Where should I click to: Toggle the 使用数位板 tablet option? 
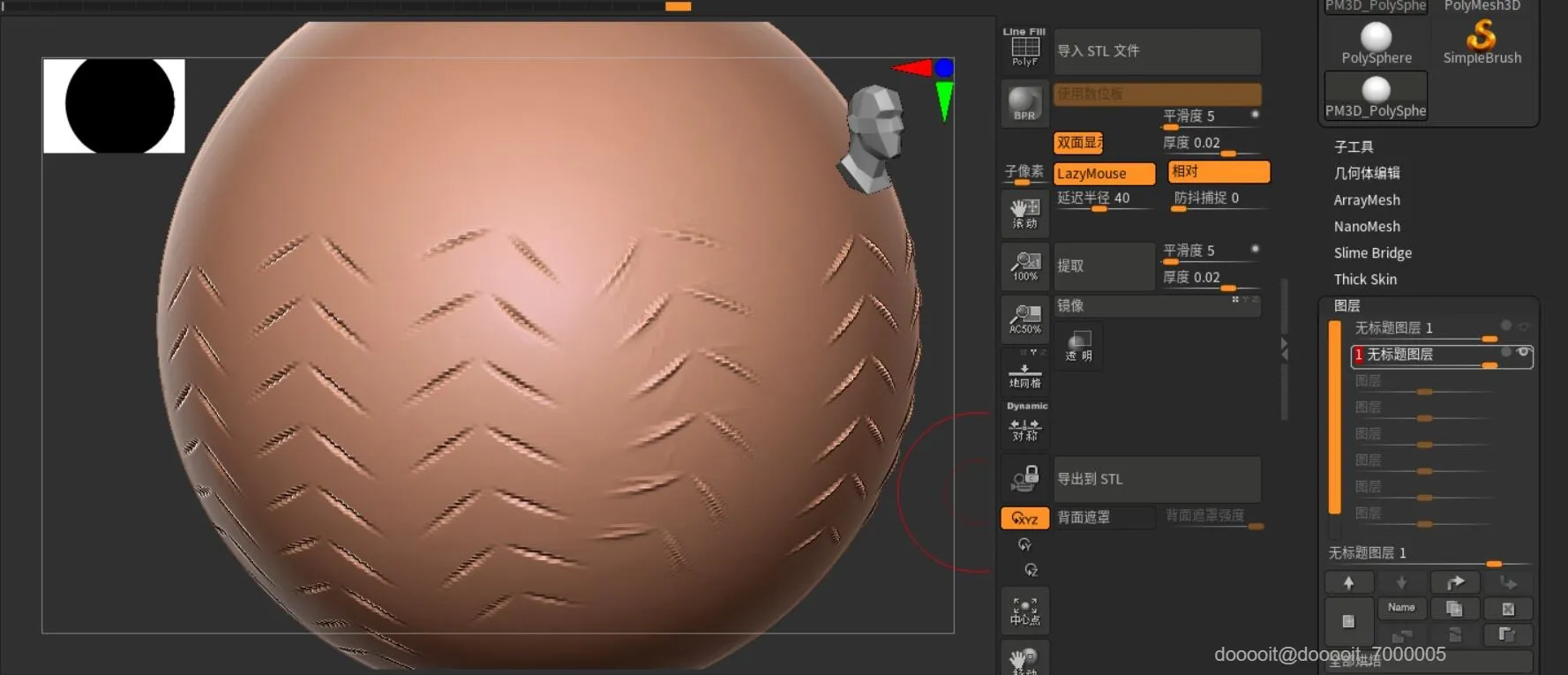tap(1157, 94)
